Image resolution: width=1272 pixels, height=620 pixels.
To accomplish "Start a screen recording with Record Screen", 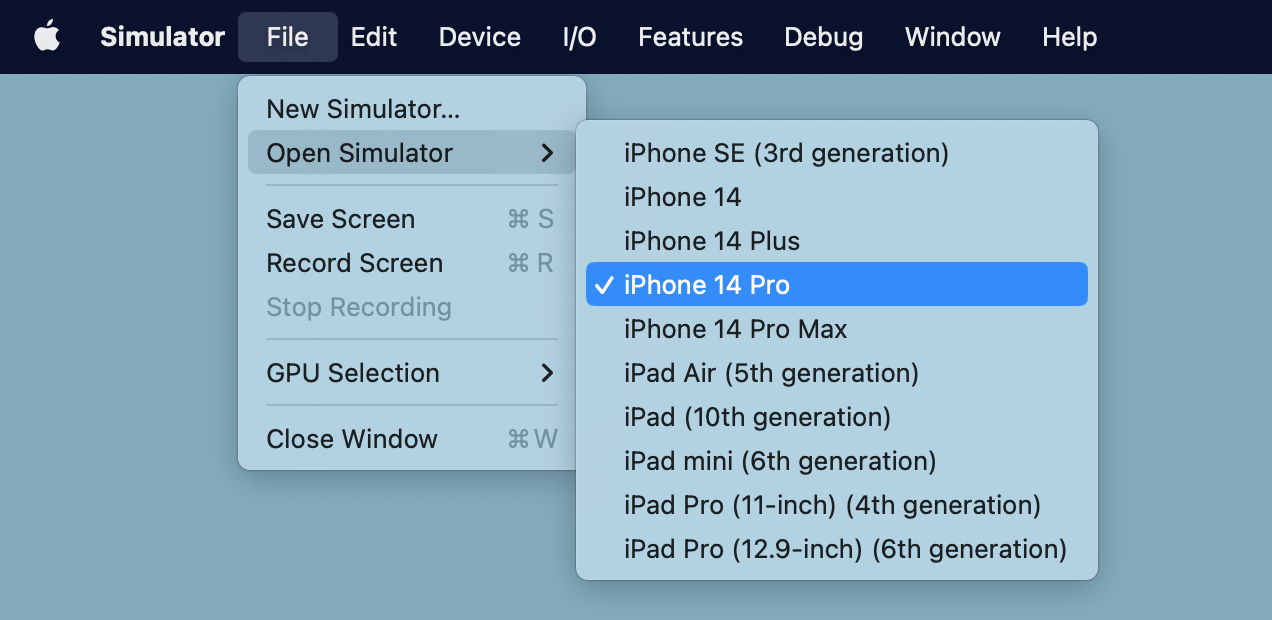I will (354, 263).
